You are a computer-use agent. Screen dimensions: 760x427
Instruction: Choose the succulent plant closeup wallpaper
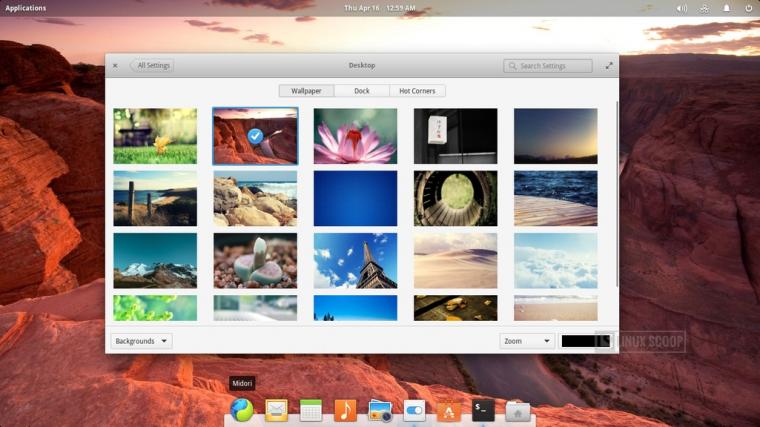pyautogui.click(x=255, y=261)
